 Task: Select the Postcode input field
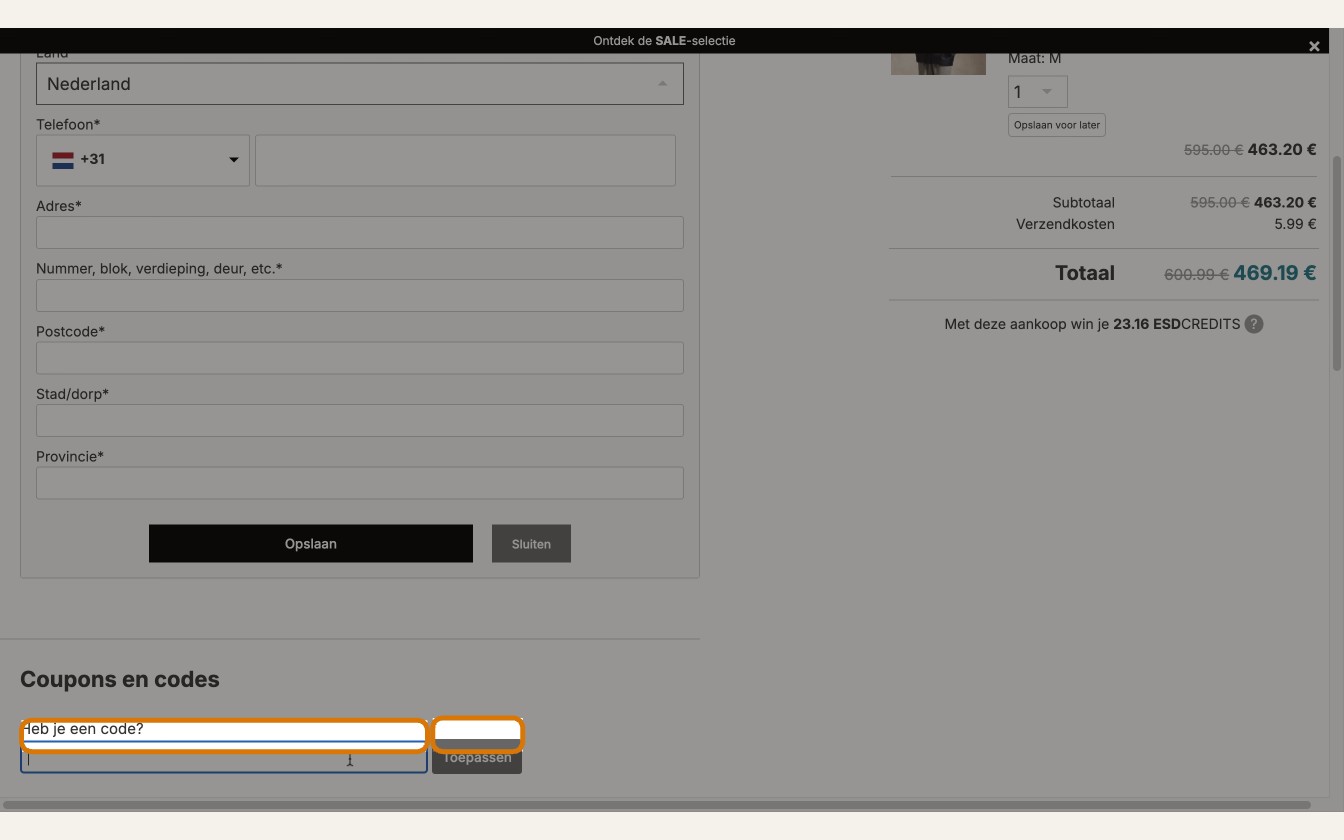(x=360, y=358)
